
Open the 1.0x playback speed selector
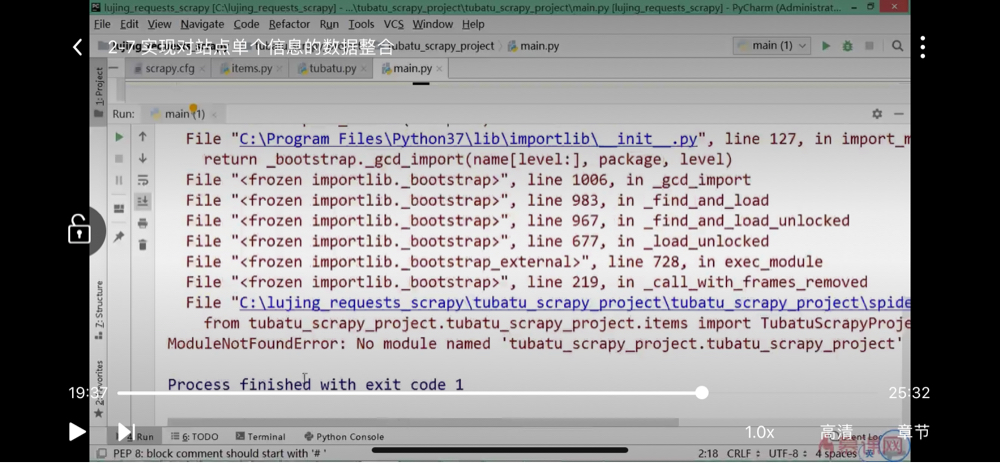point(759,432)
